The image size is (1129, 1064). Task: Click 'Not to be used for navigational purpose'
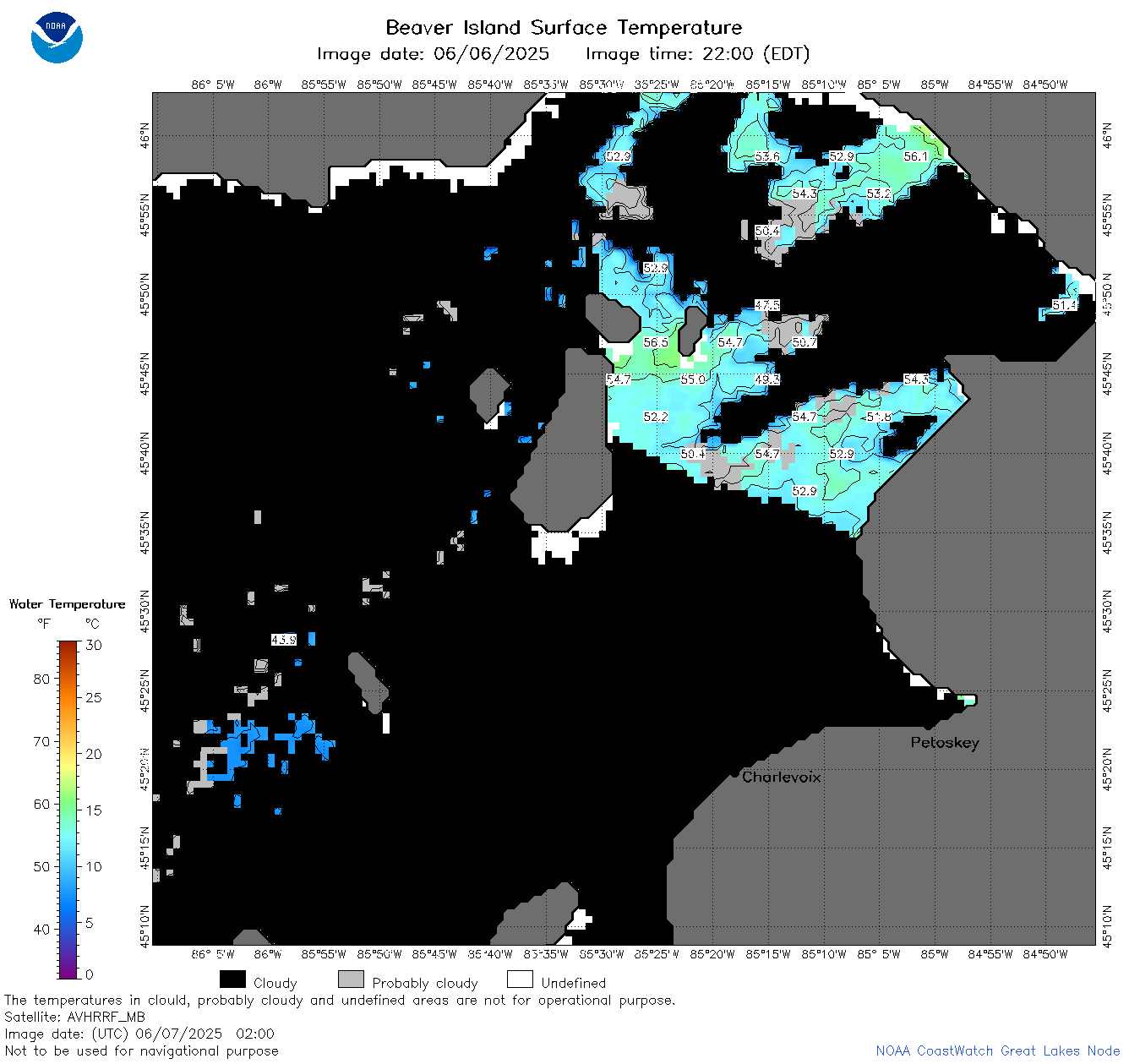coord(141,1051)
